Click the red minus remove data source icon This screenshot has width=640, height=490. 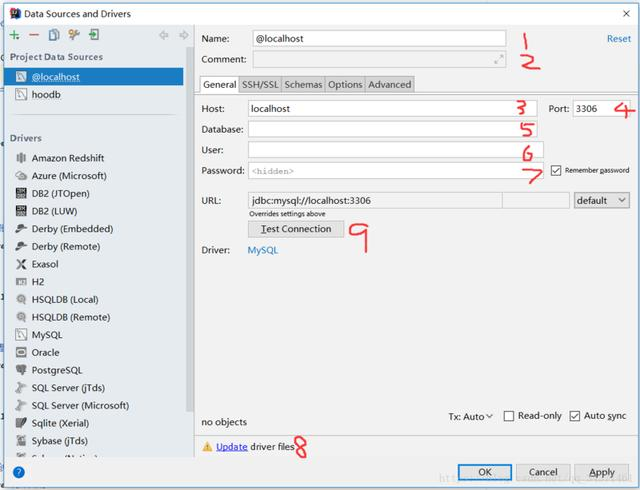point(34,35)
